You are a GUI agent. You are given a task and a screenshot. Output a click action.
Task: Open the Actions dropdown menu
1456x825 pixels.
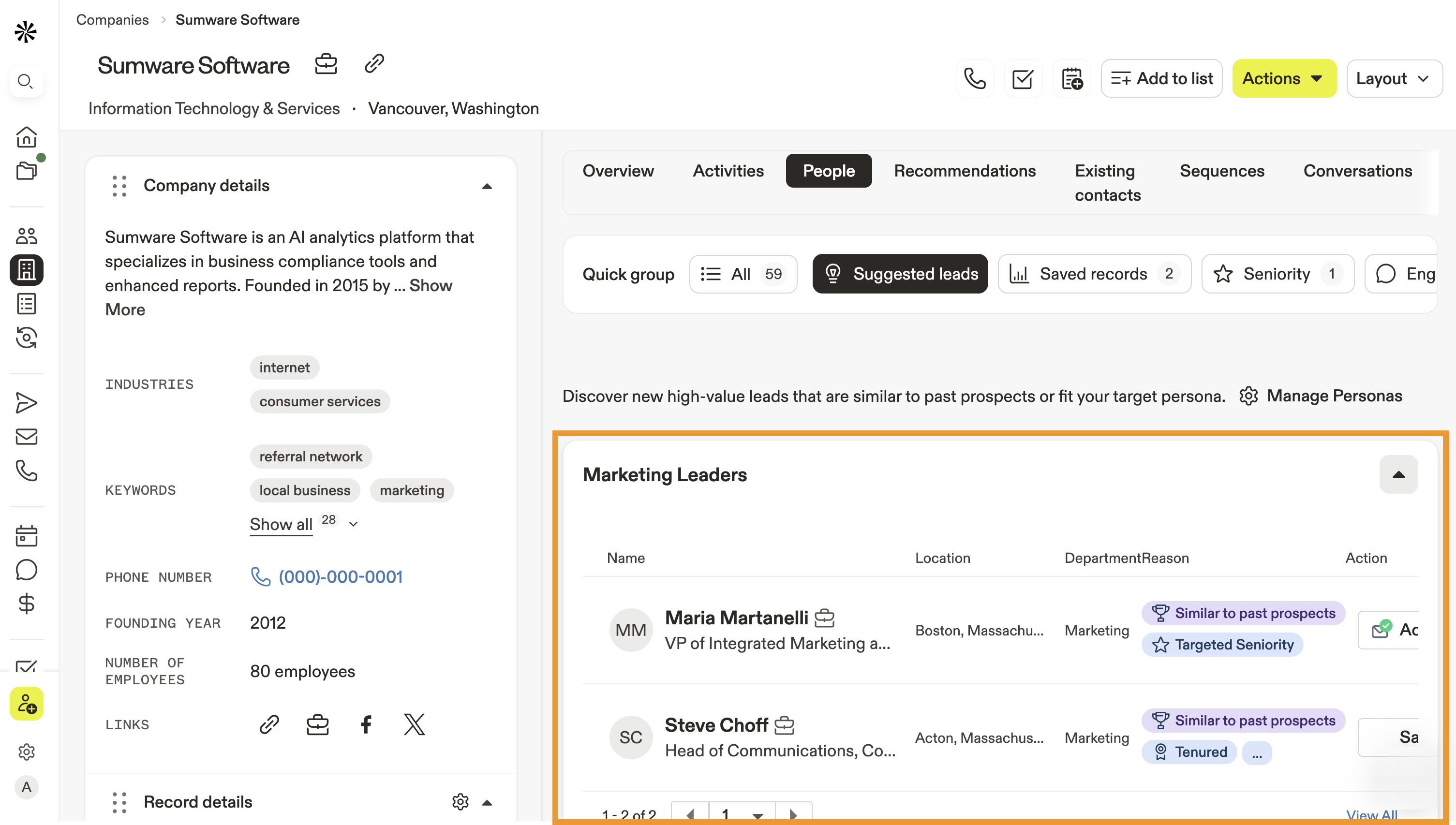point(1284,79)
